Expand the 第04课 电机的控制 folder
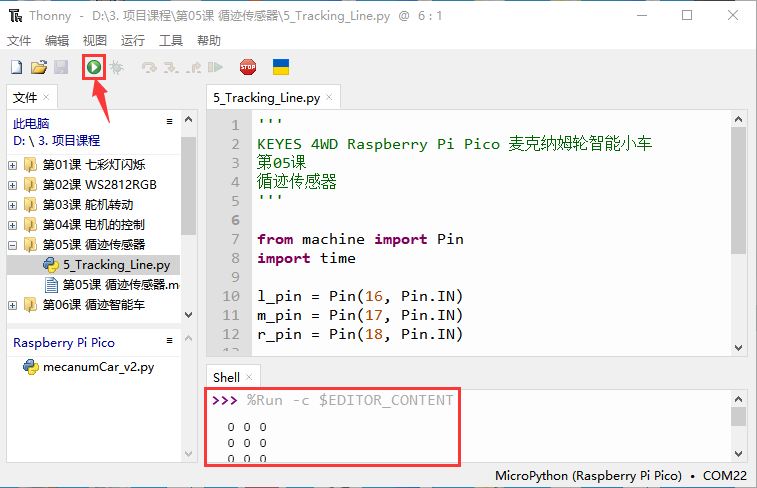The width and height of the screenshot is (757, 488). 13,225
